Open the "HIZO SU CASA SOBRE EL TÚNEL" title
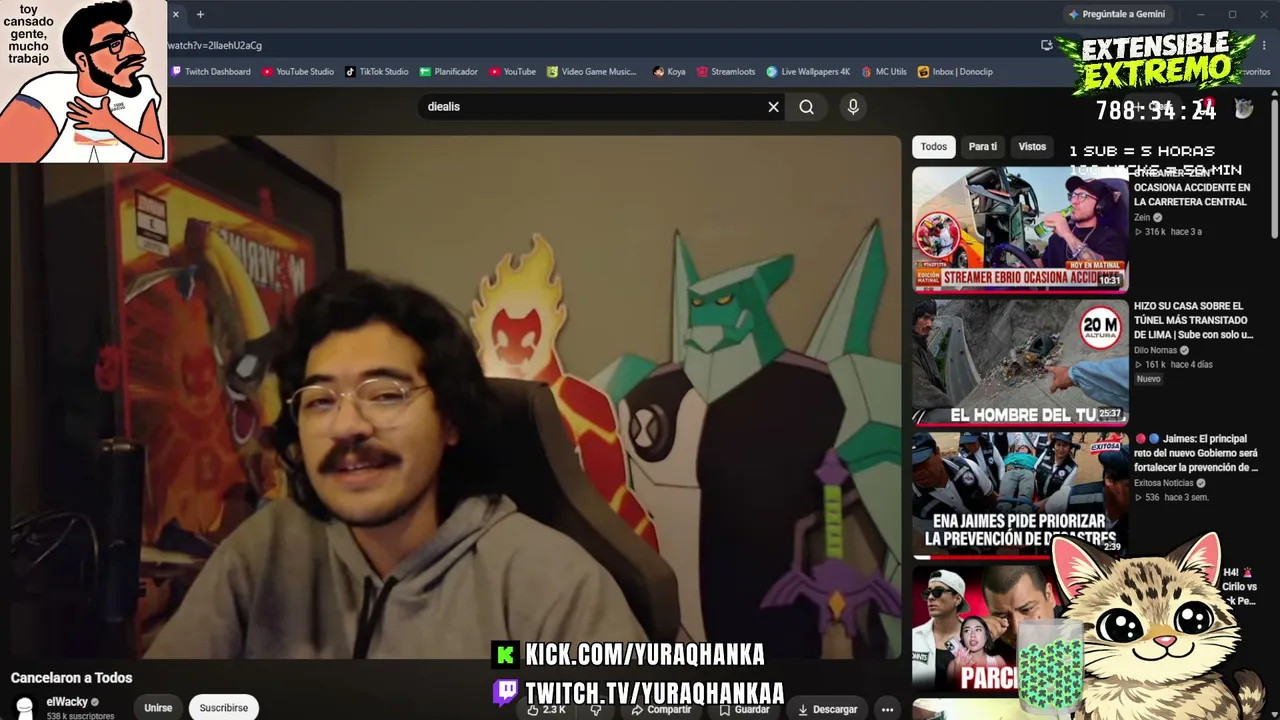This screenshot has width=1280, height=720. (1193, 320)
